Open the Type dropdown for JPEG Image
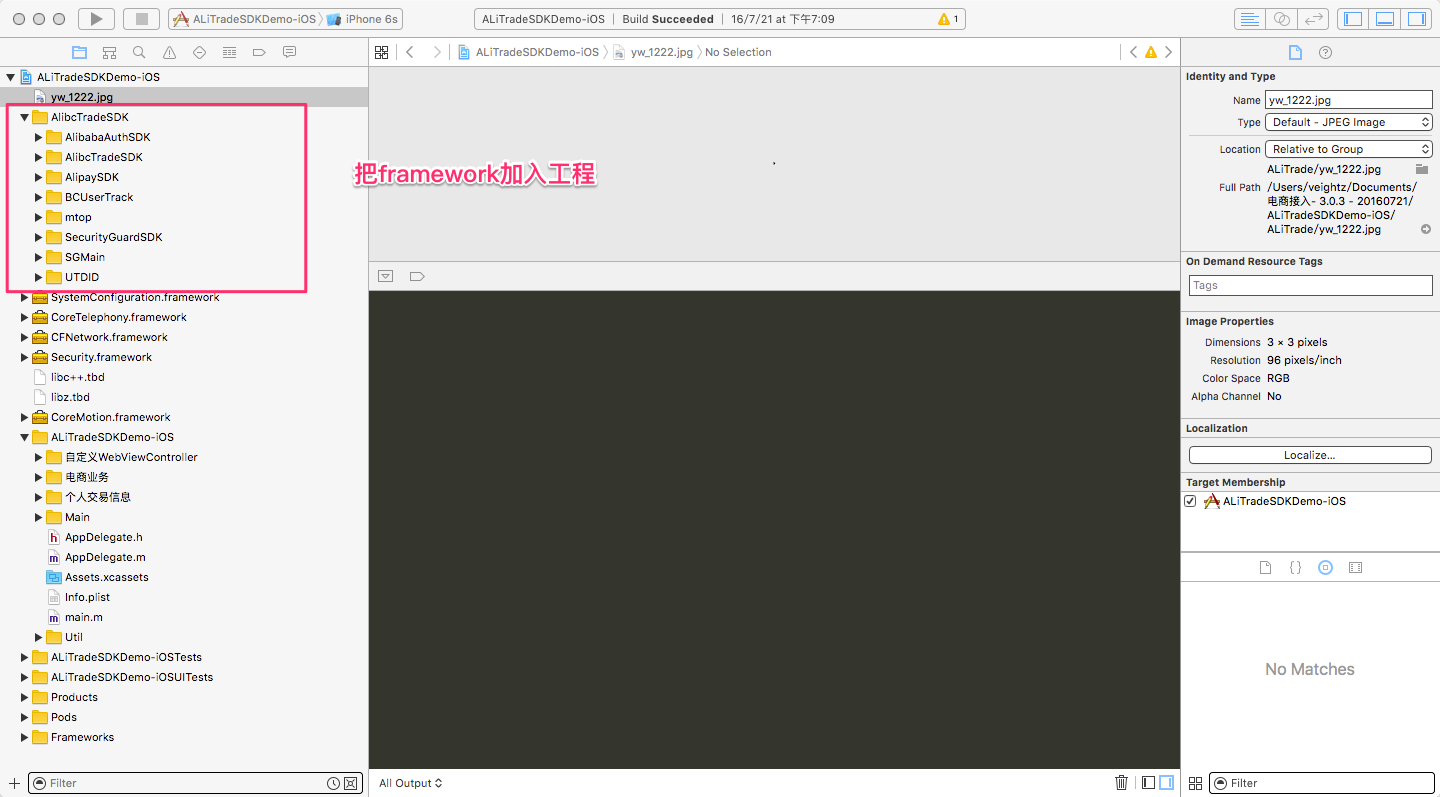This screenshot has height=797, width=1440. click(1349, 122)
